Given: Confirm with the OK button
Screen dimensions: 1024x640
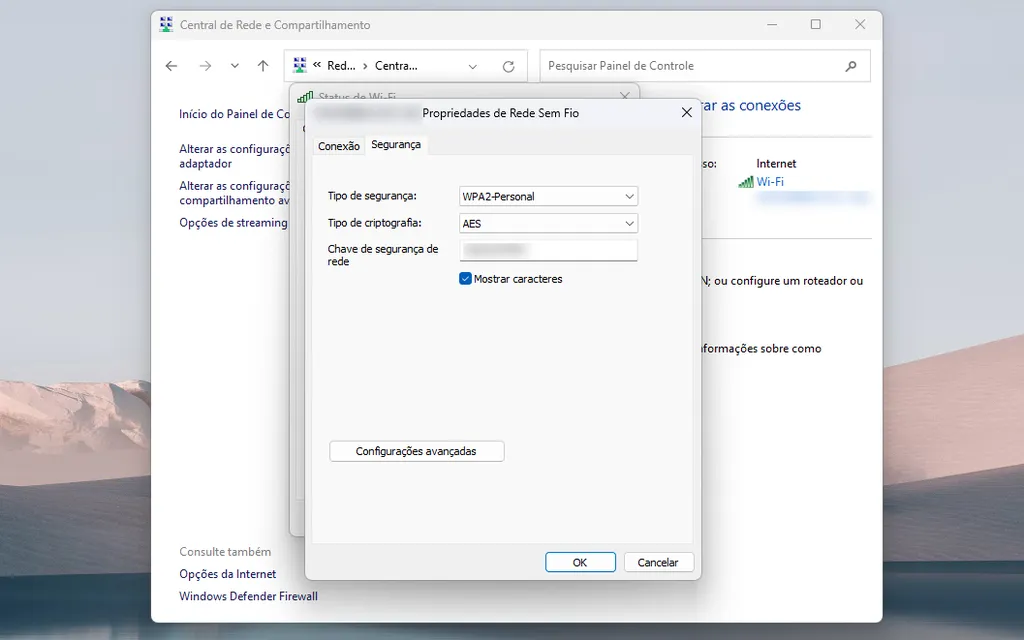Looking at the screenshot, I should (580, 562).
